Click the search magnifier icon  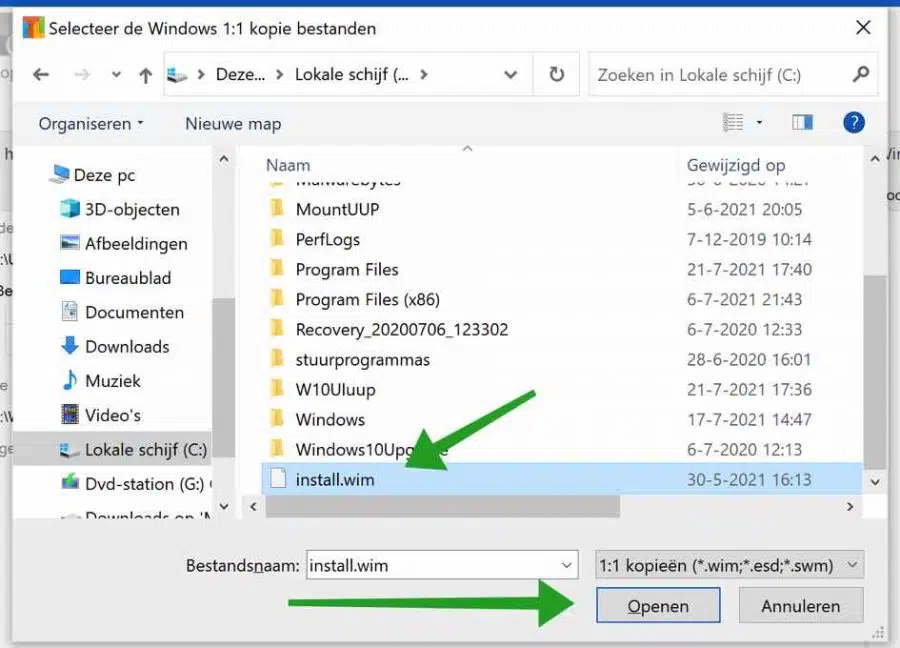coord(860,74)
